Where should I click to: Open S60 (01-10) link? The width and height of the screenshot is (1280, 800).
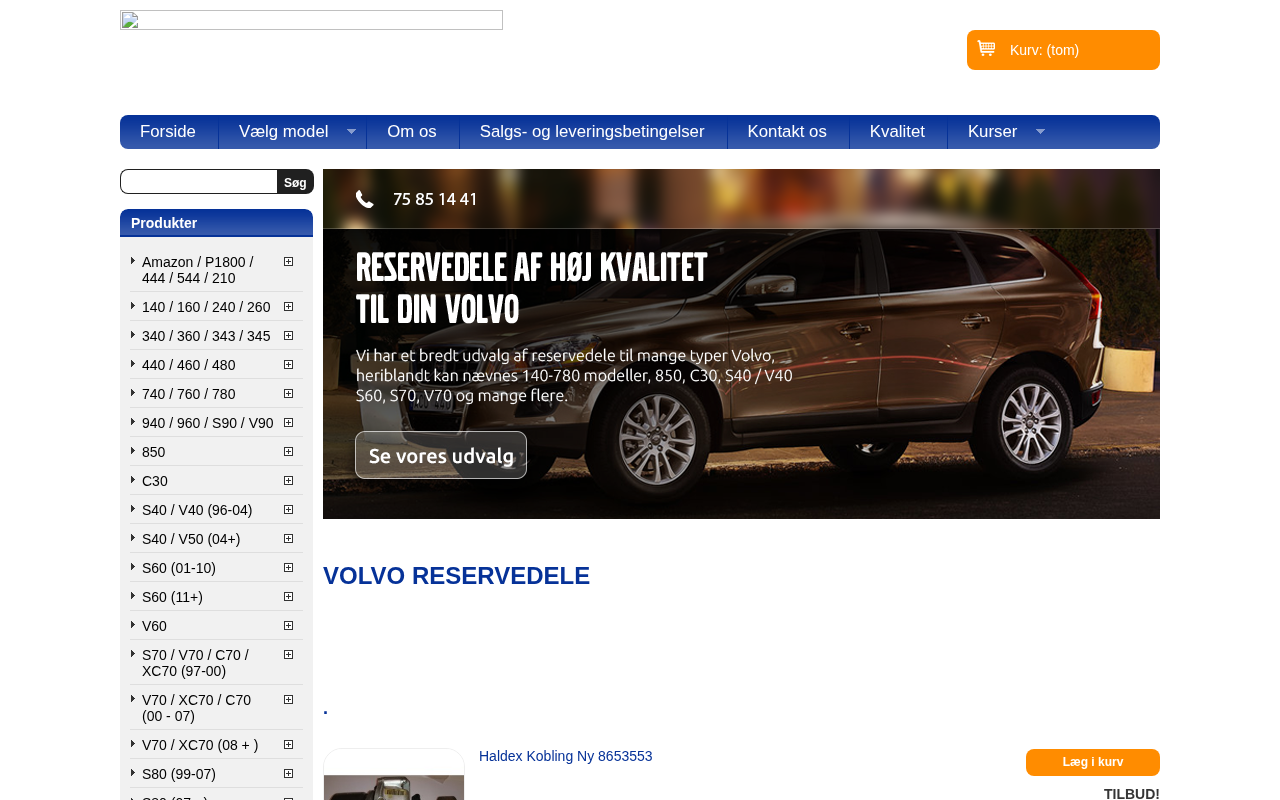179,568
